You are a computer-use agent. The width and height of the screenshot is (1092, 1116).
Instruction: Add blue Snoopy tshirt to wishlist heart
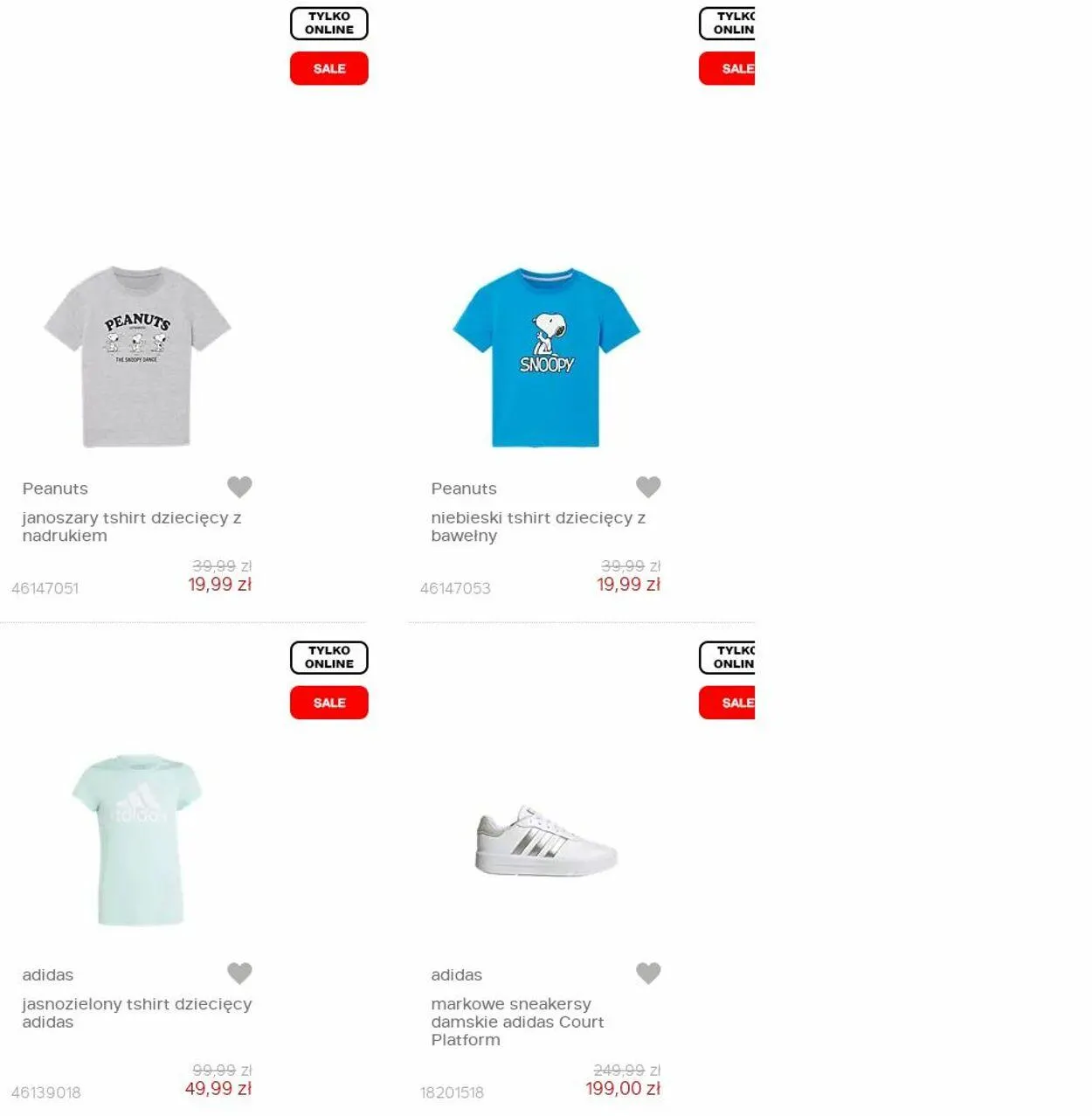tap(648, 487)
